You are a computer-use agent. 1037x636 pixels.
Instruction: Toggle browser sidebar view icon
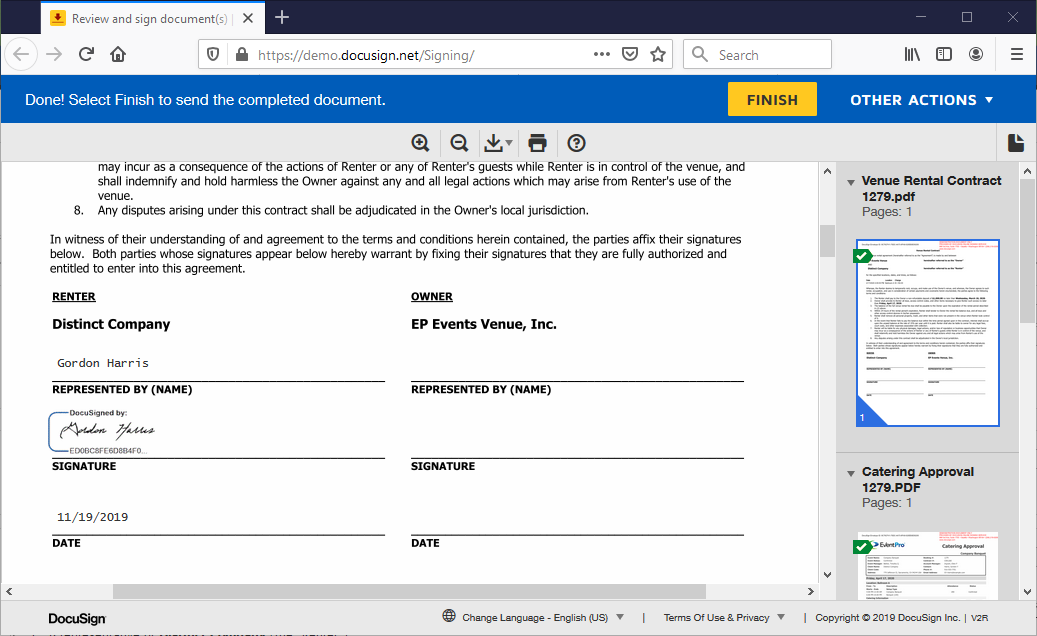[944, 54]
